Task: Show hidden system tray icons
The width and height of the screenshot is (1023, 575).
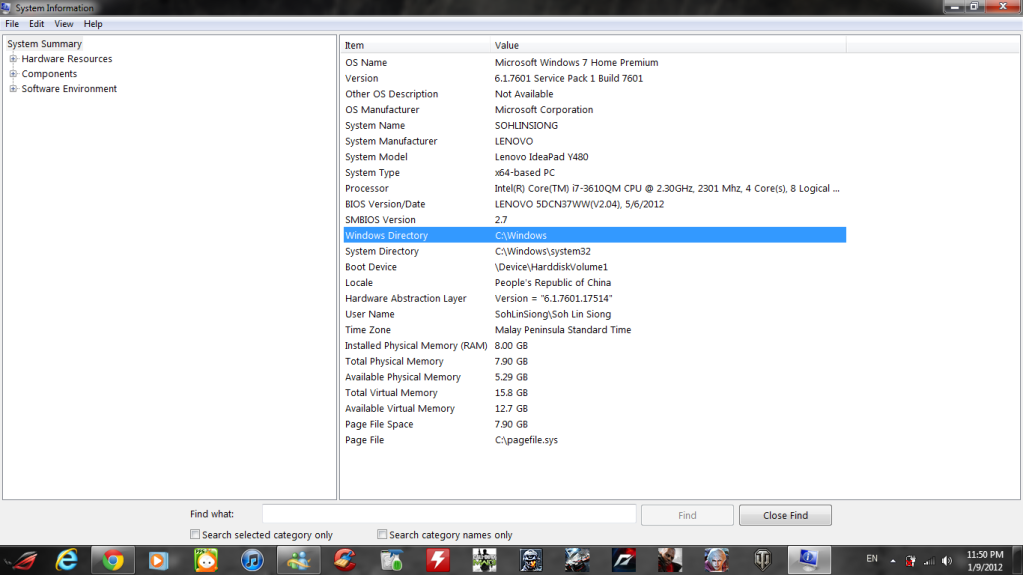Action: click(x=893, y=559)
